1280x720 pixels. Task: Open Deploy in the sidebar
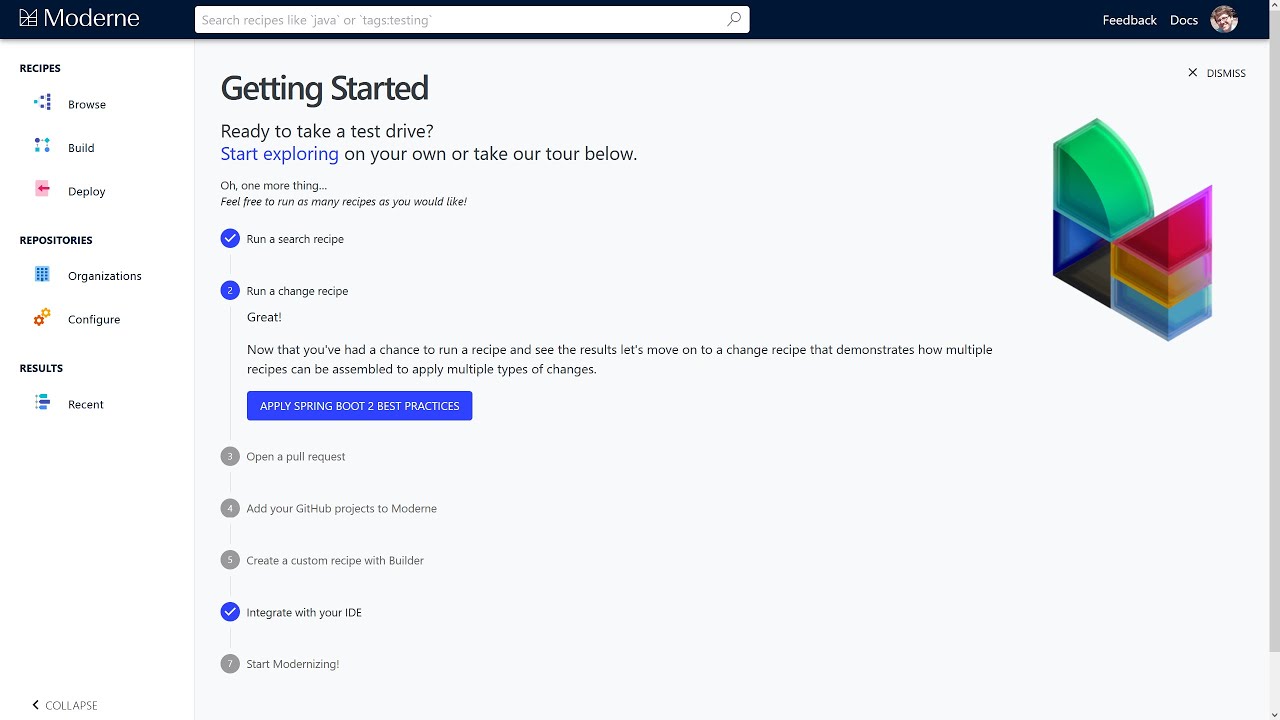pos(87,191)
